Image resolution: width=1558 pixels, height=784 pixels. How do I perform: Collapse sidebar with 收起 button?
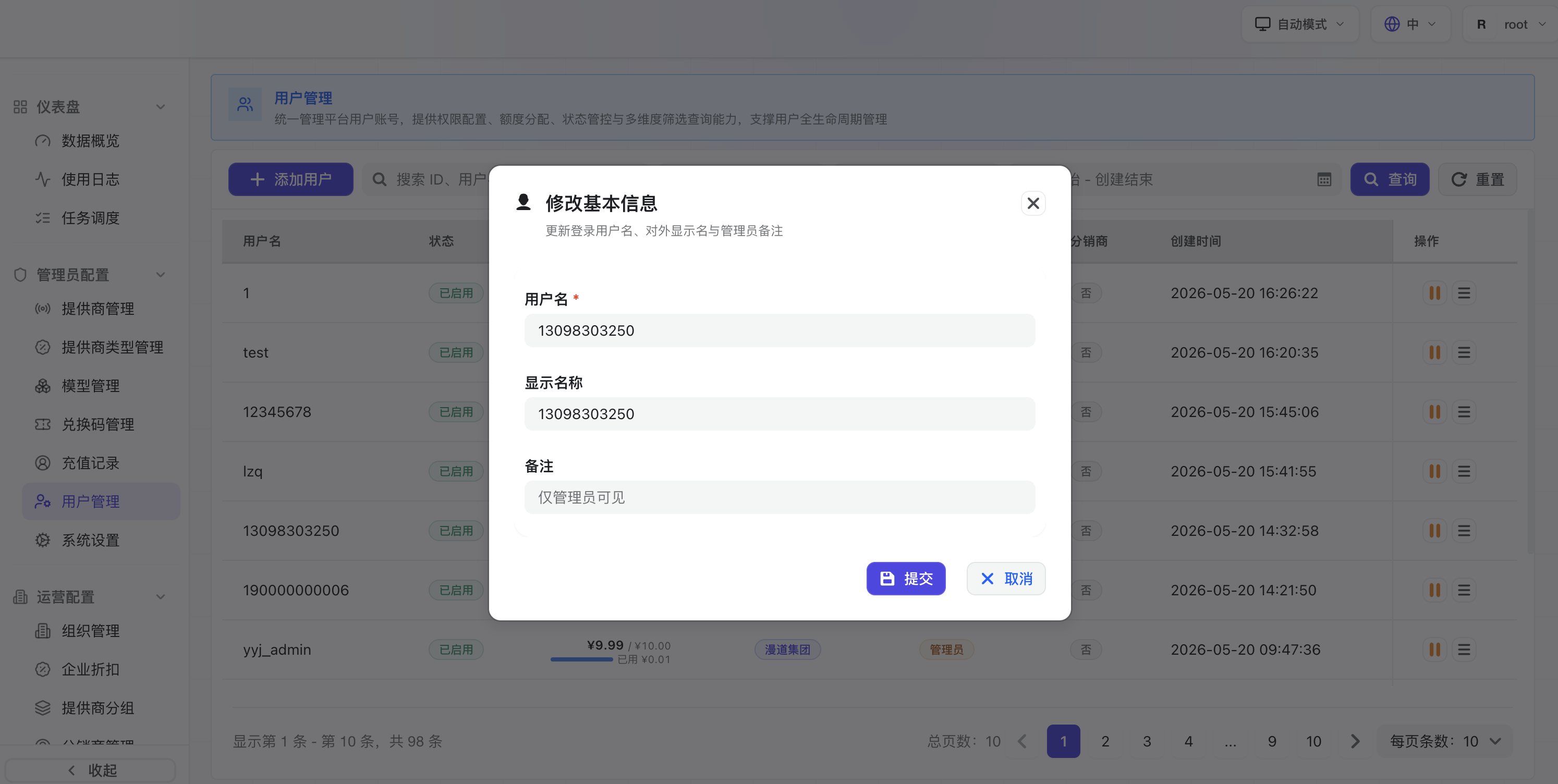(x=90, y=770)
